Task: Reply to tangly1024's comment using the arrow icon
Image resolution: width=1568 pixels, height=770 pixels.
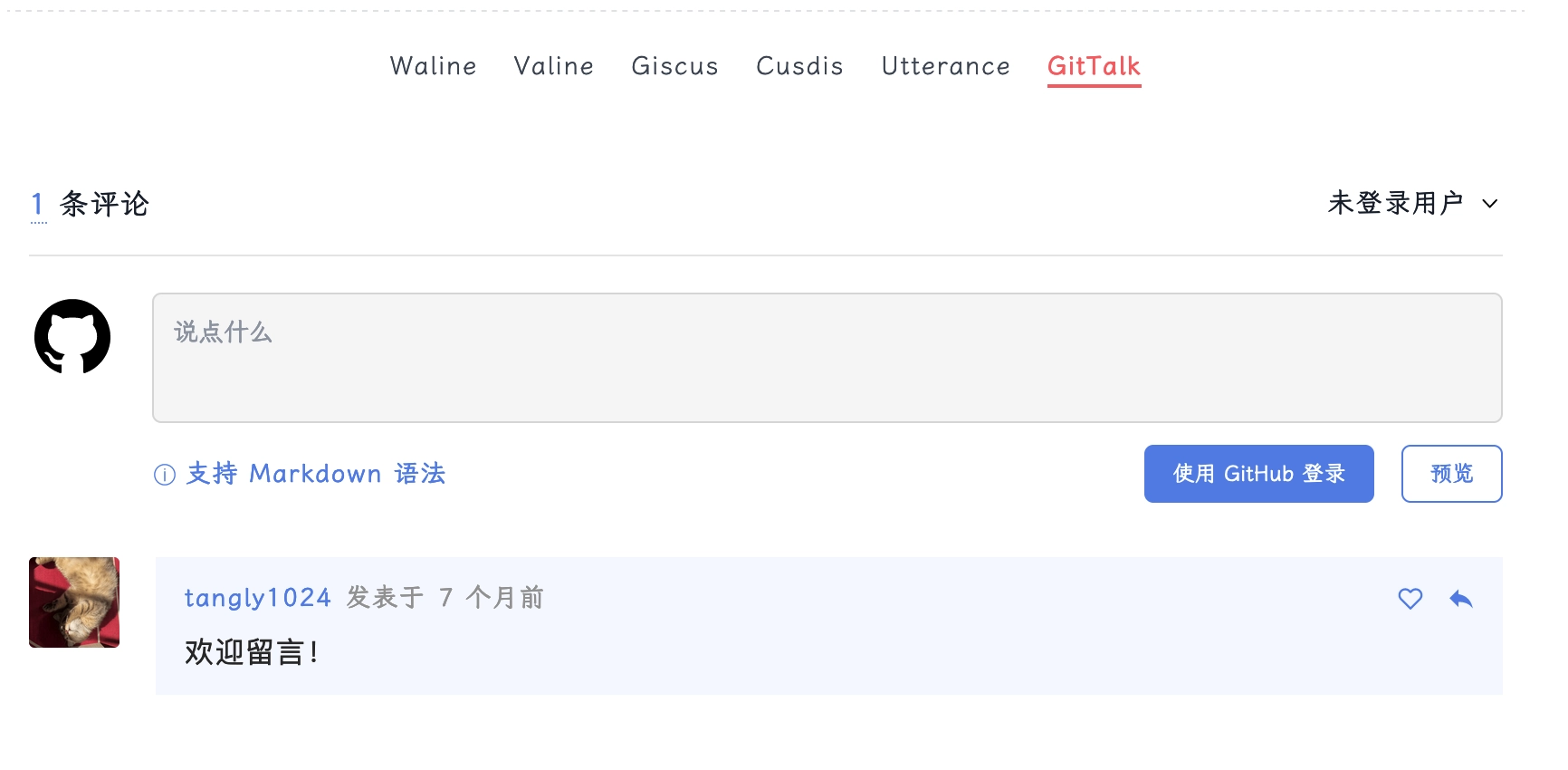Action: coord(1461,599)
